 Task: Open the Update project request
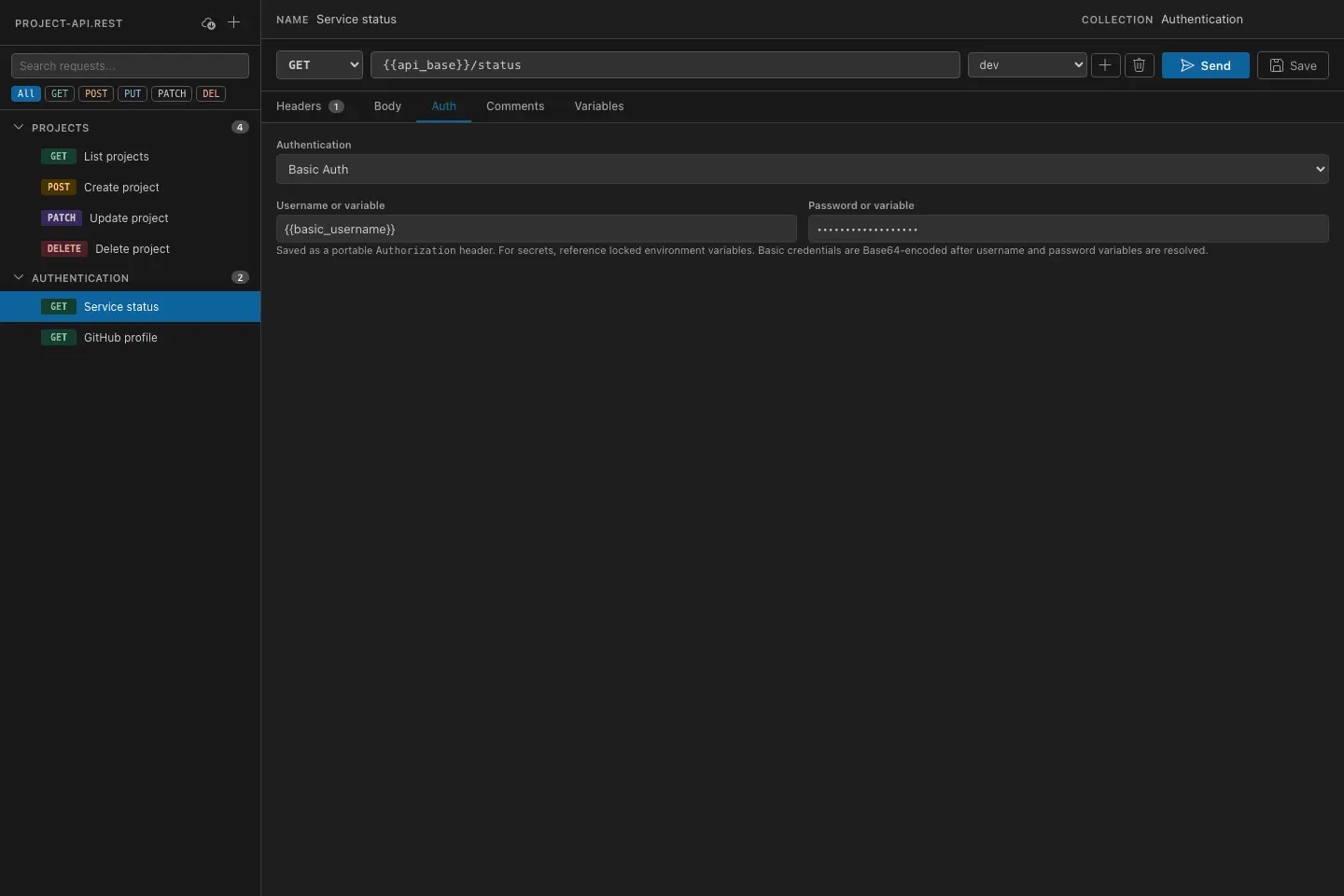pos(130,218)
